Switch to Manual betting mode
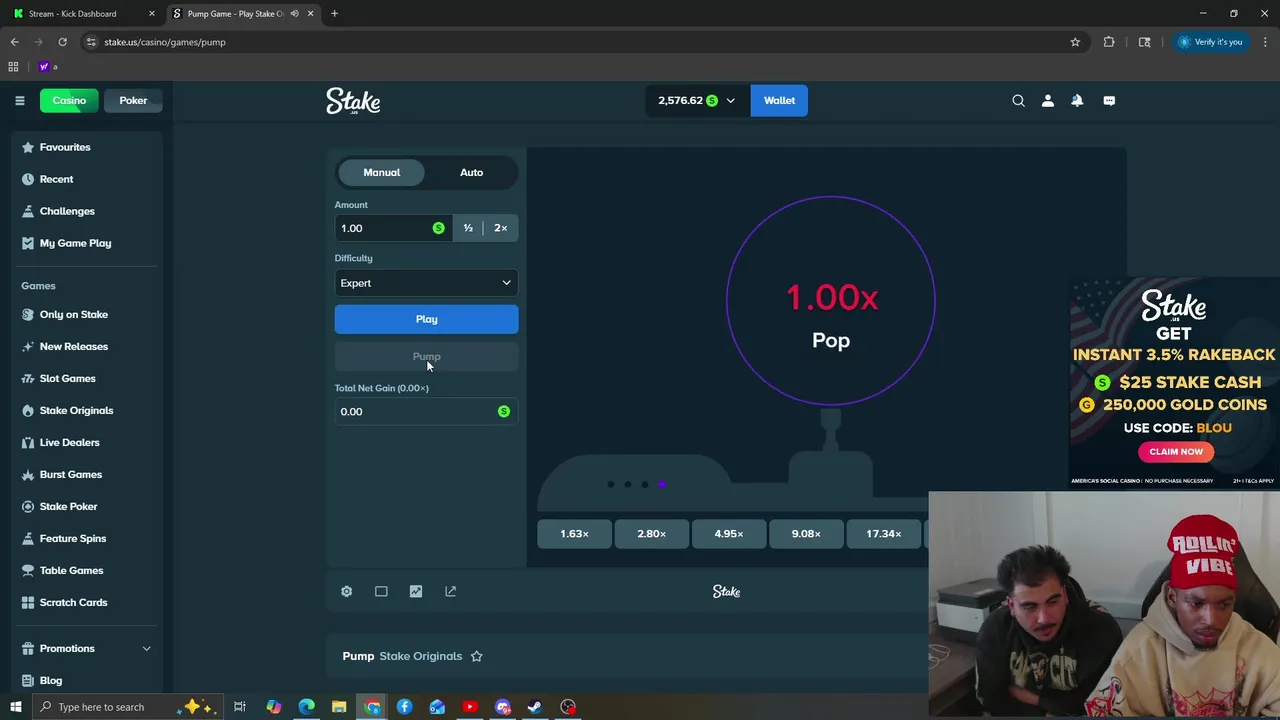Viewport: 1280px width, 720px height. [x=381, y=172]
